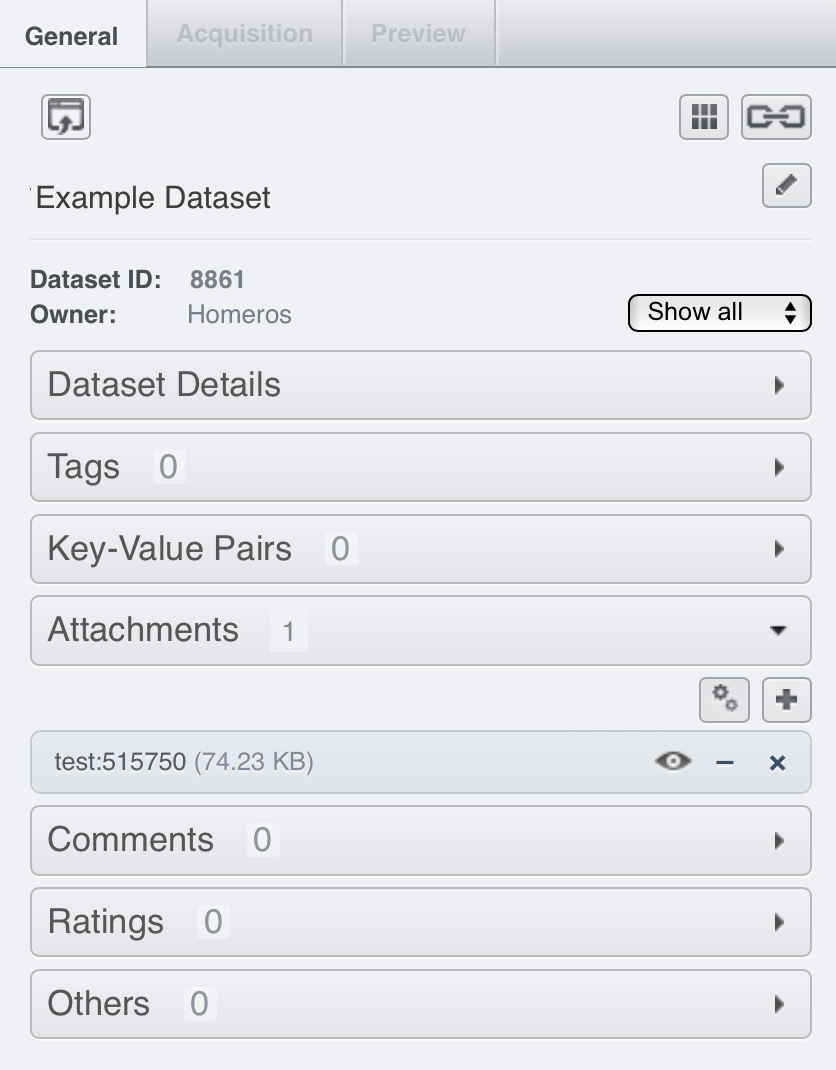The width and height of the screenshot is (836, 1070).
Task: Edit the dataset name with pencil icon
Action: pyautogui.click(x=786, y=186)
